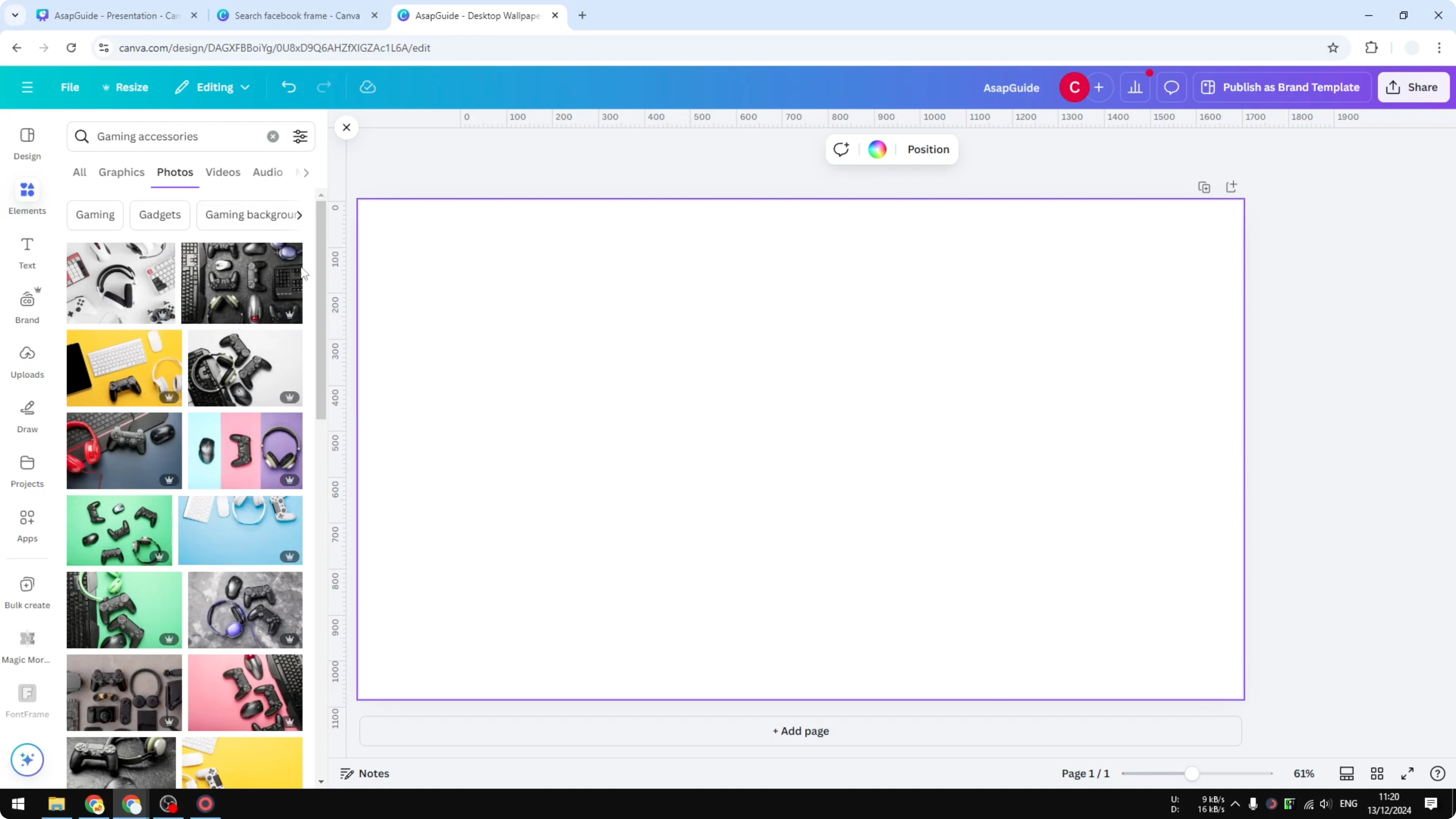Viewport: 1456px width, 819px height.
Task: Open the Uploads panel
Action: click(x=27, y=362)
